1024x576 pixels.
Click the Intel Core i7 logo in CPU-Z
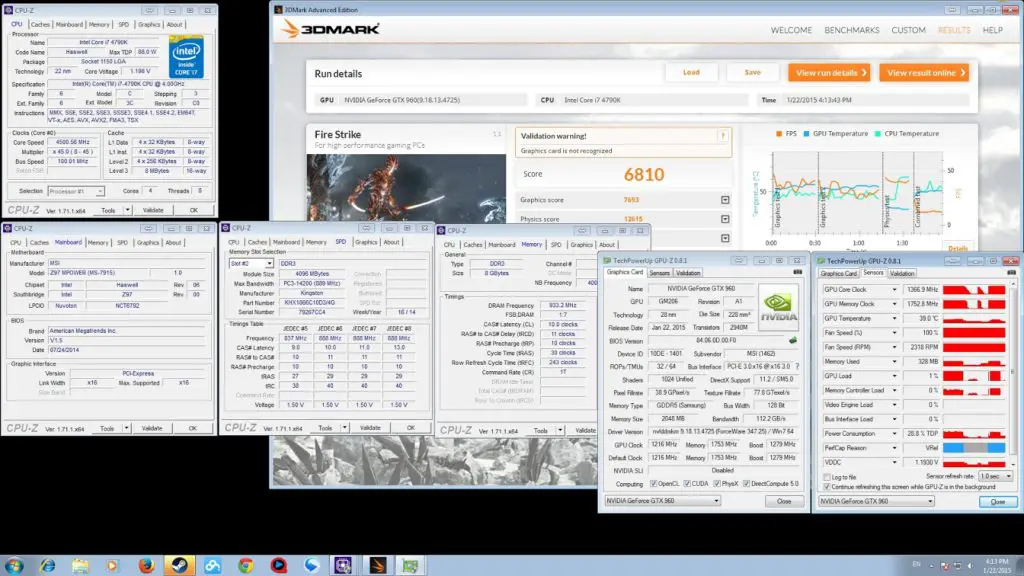[186, 57]
